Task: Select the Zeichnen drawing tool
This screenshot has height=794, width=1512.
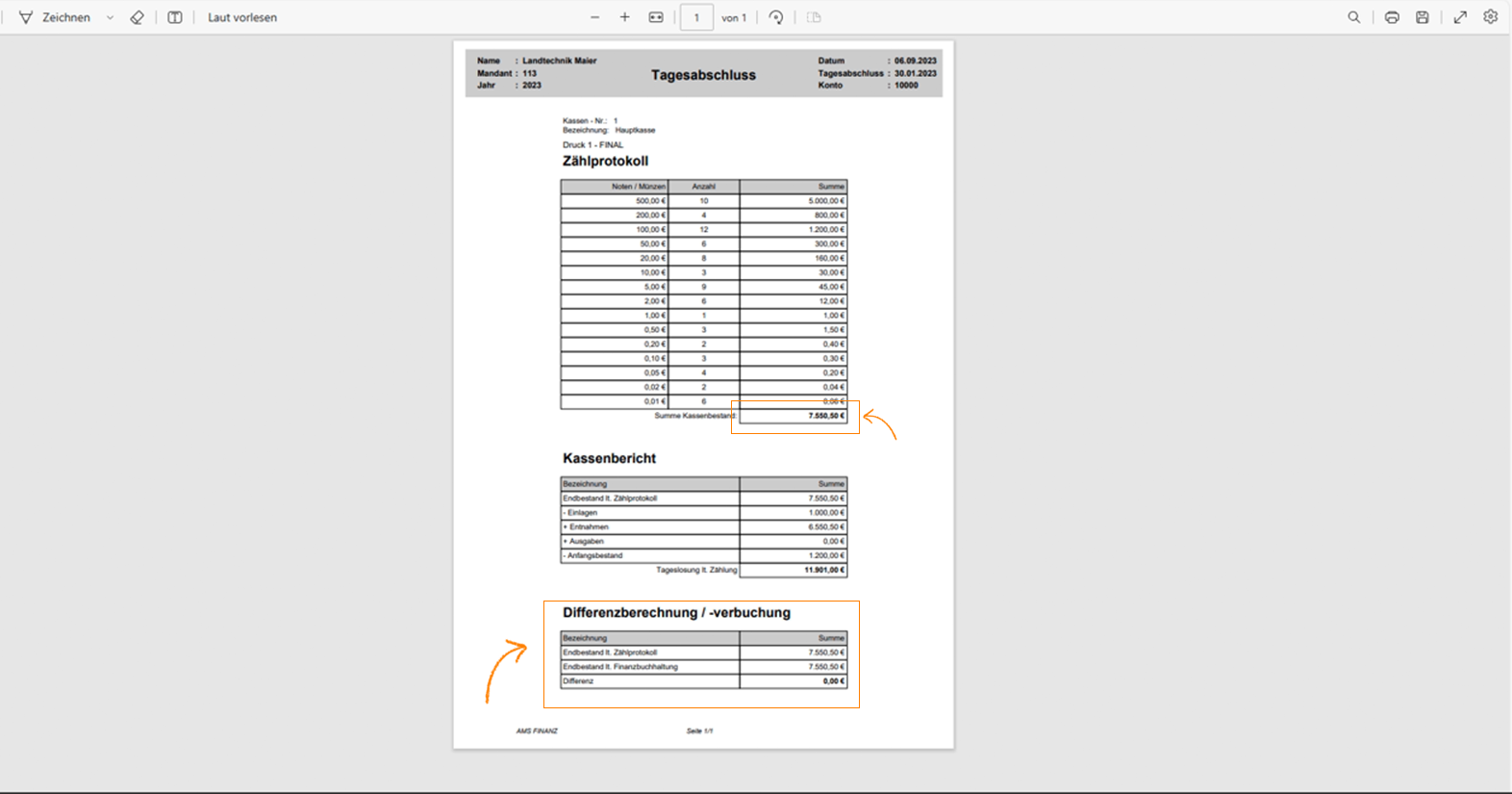Action: pyautogui.click(x=55, y=17)
